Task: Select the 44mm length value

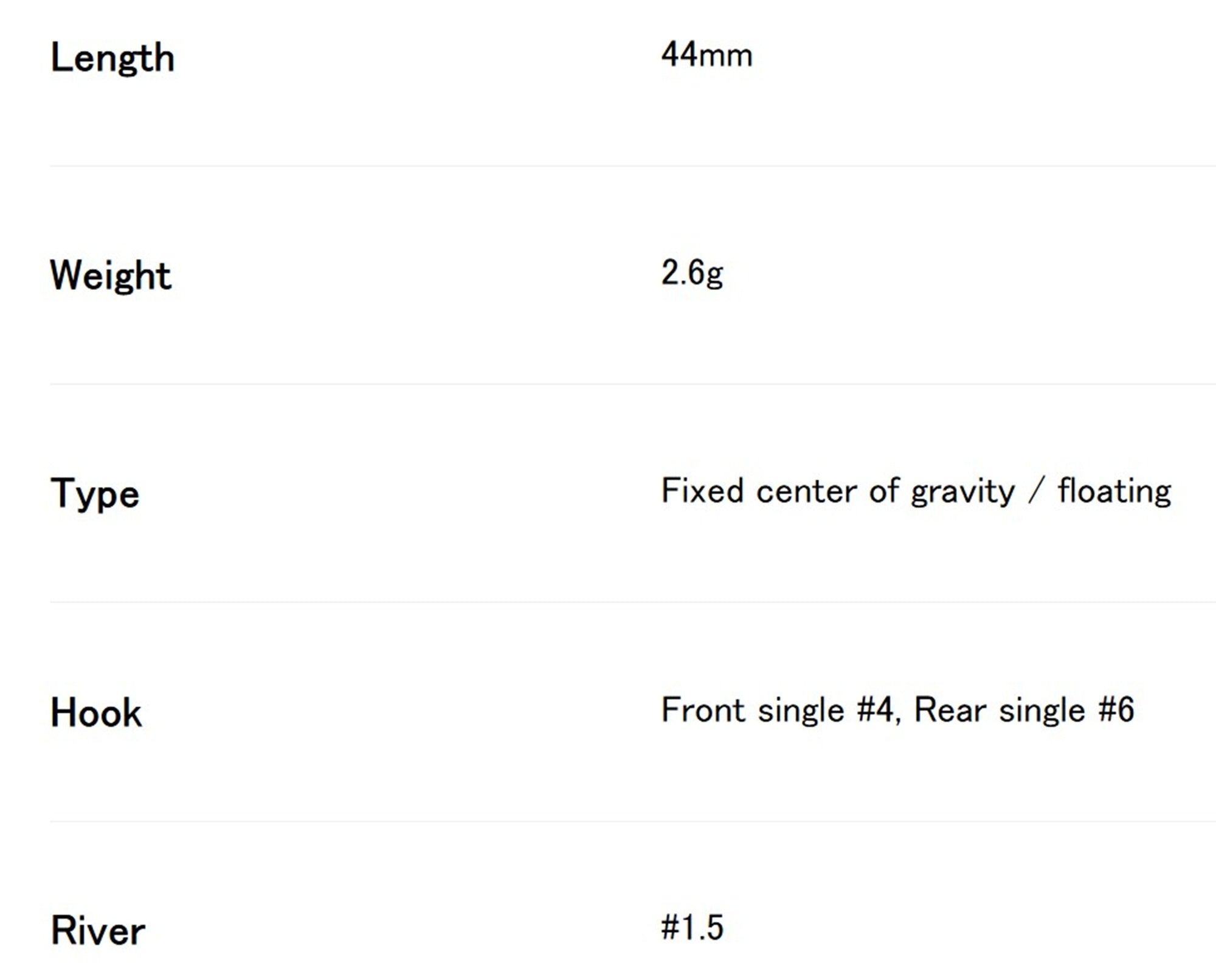Action: (707, 55)
